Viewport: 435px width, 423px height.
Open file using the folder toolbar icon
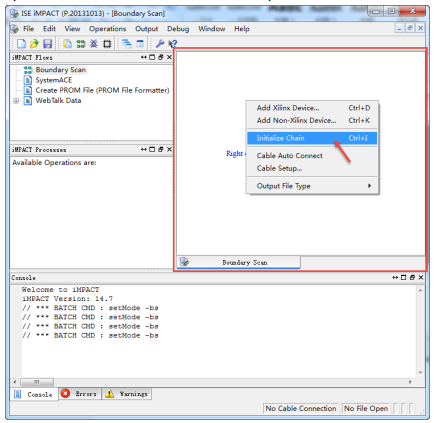34,44
